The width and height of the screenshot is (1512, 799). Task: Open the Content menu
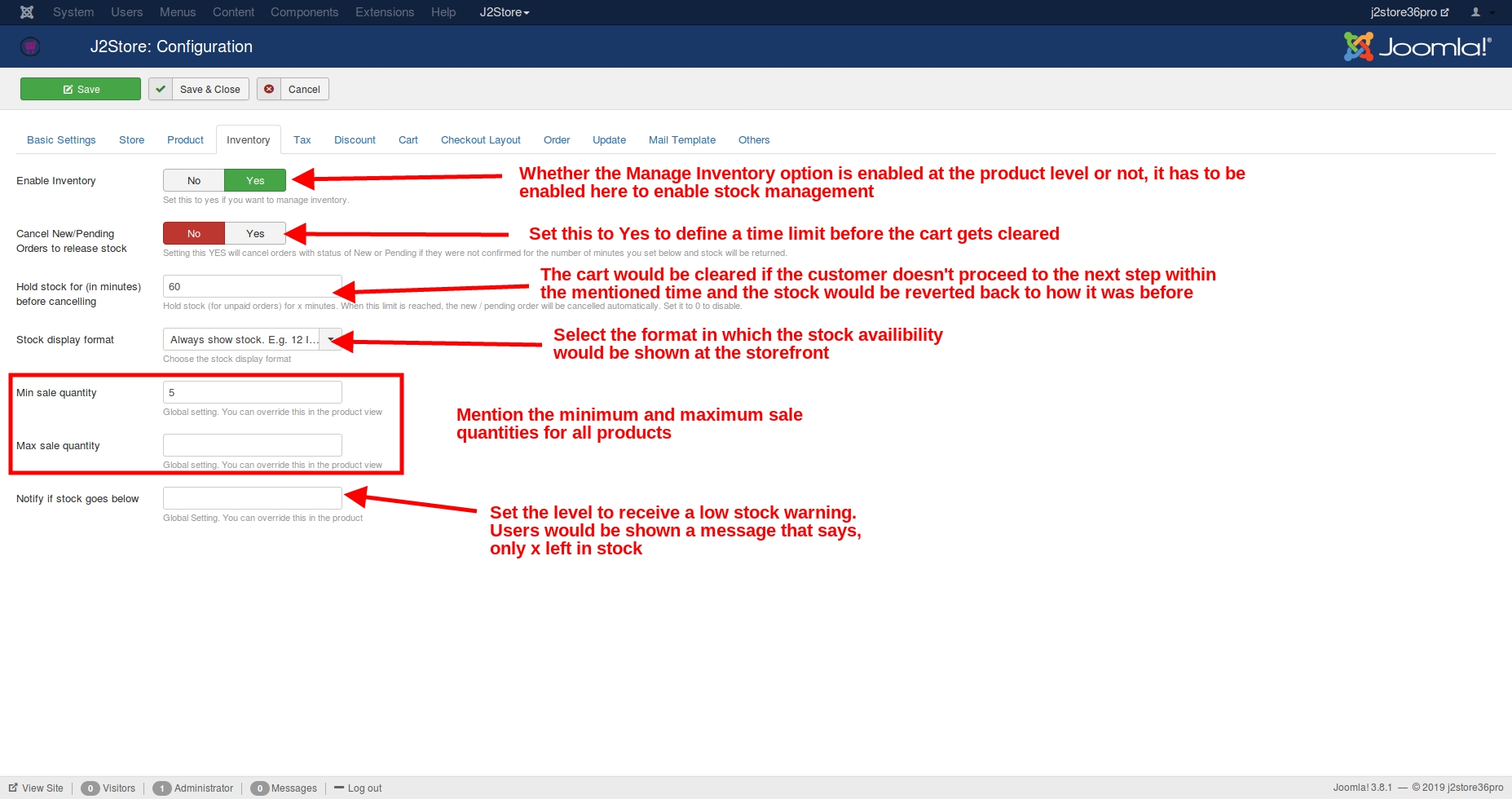[233, 12]
